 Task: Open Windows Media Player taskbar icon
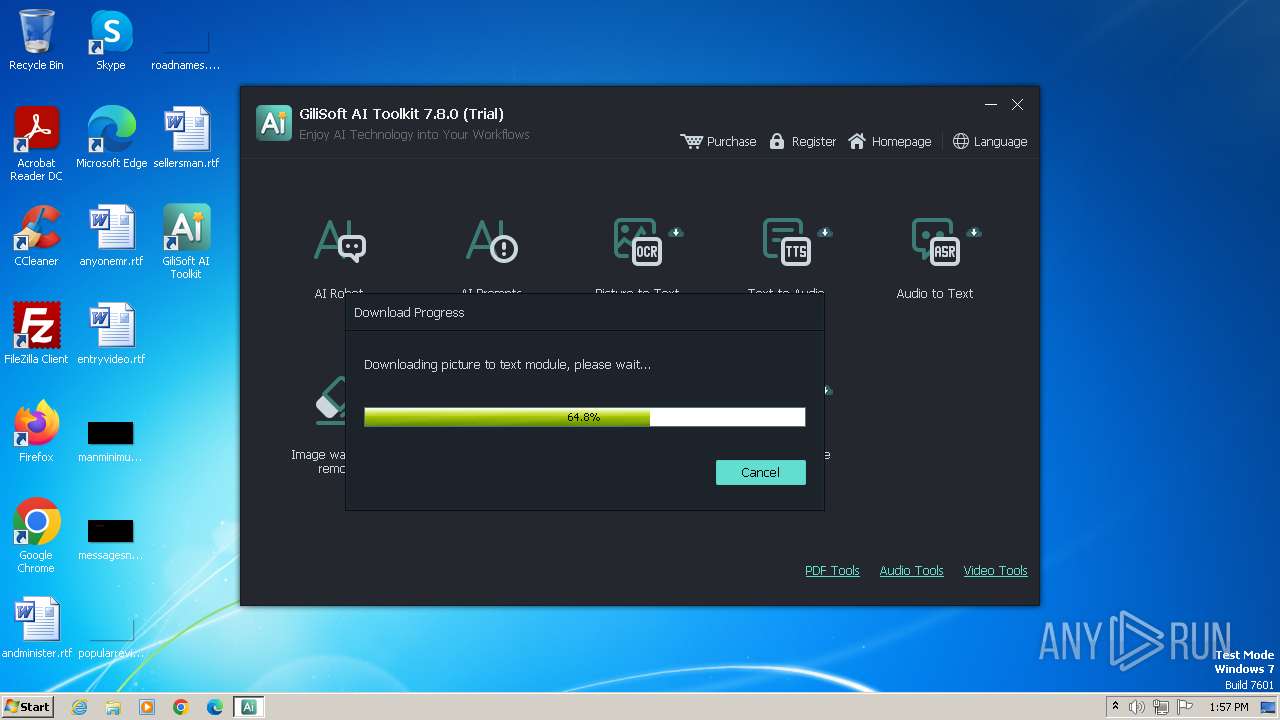coord(147,707)
